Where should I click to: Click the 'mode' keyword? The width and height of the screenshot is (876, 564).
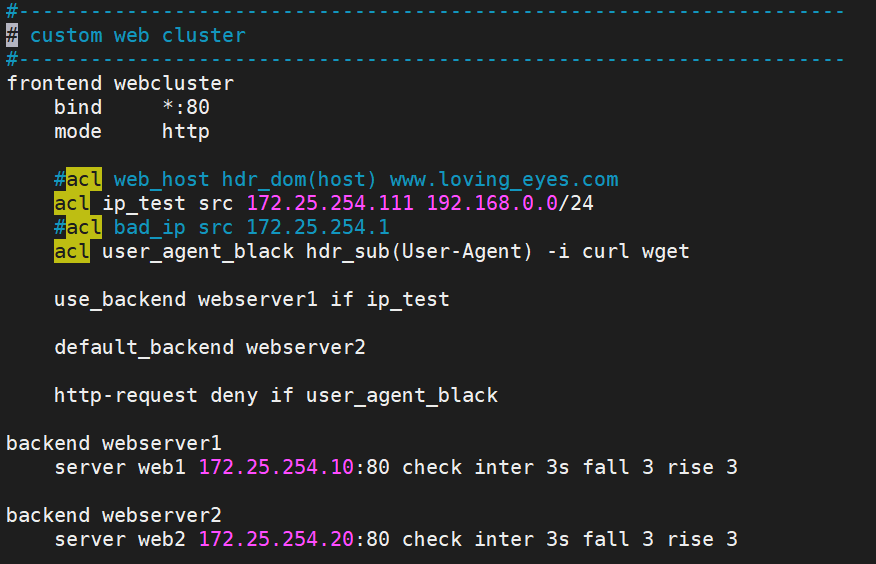click(x=78, y=132)
